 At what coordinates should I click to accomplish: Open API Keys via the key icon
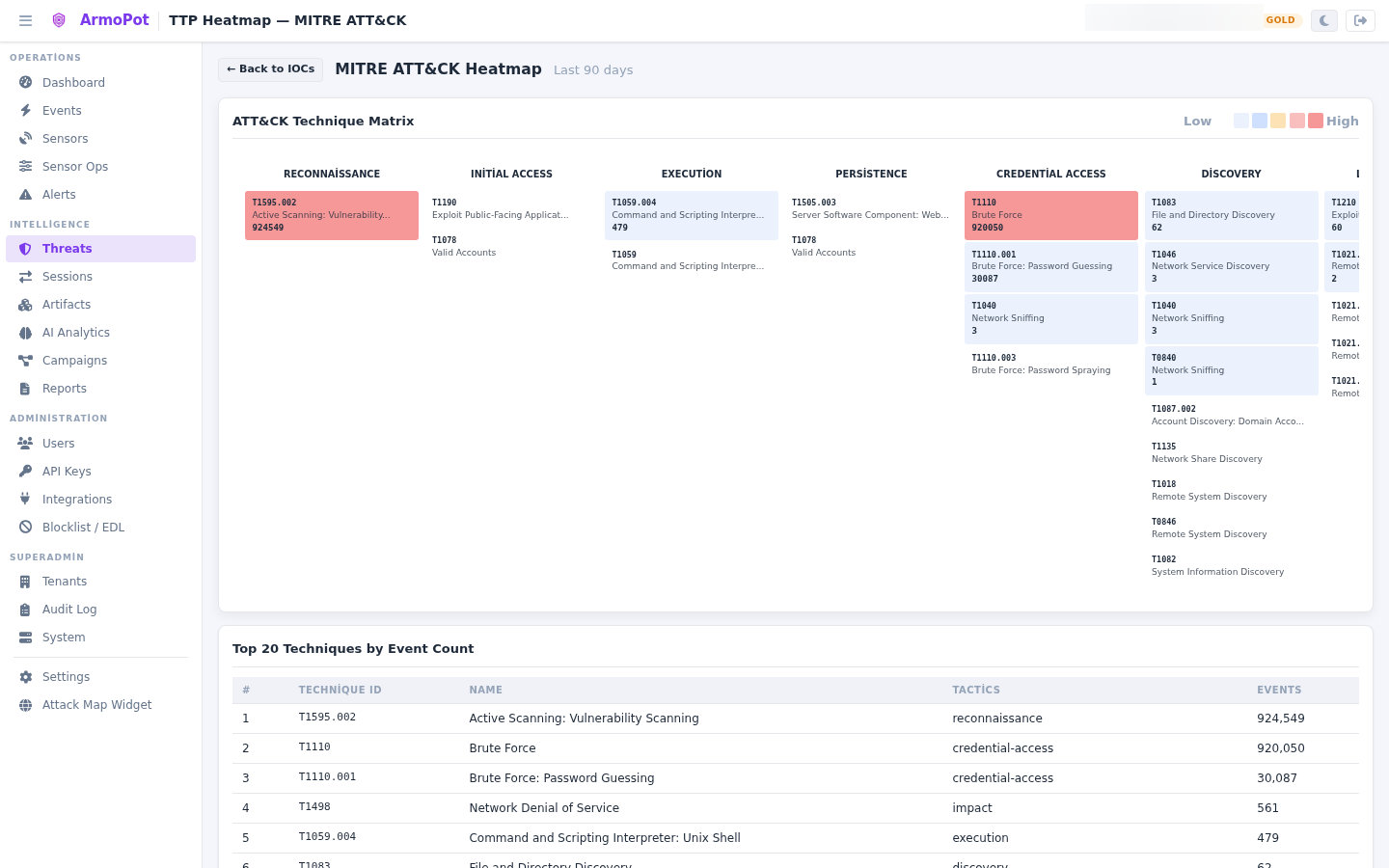pyautogui.click(x=26, y=472)
